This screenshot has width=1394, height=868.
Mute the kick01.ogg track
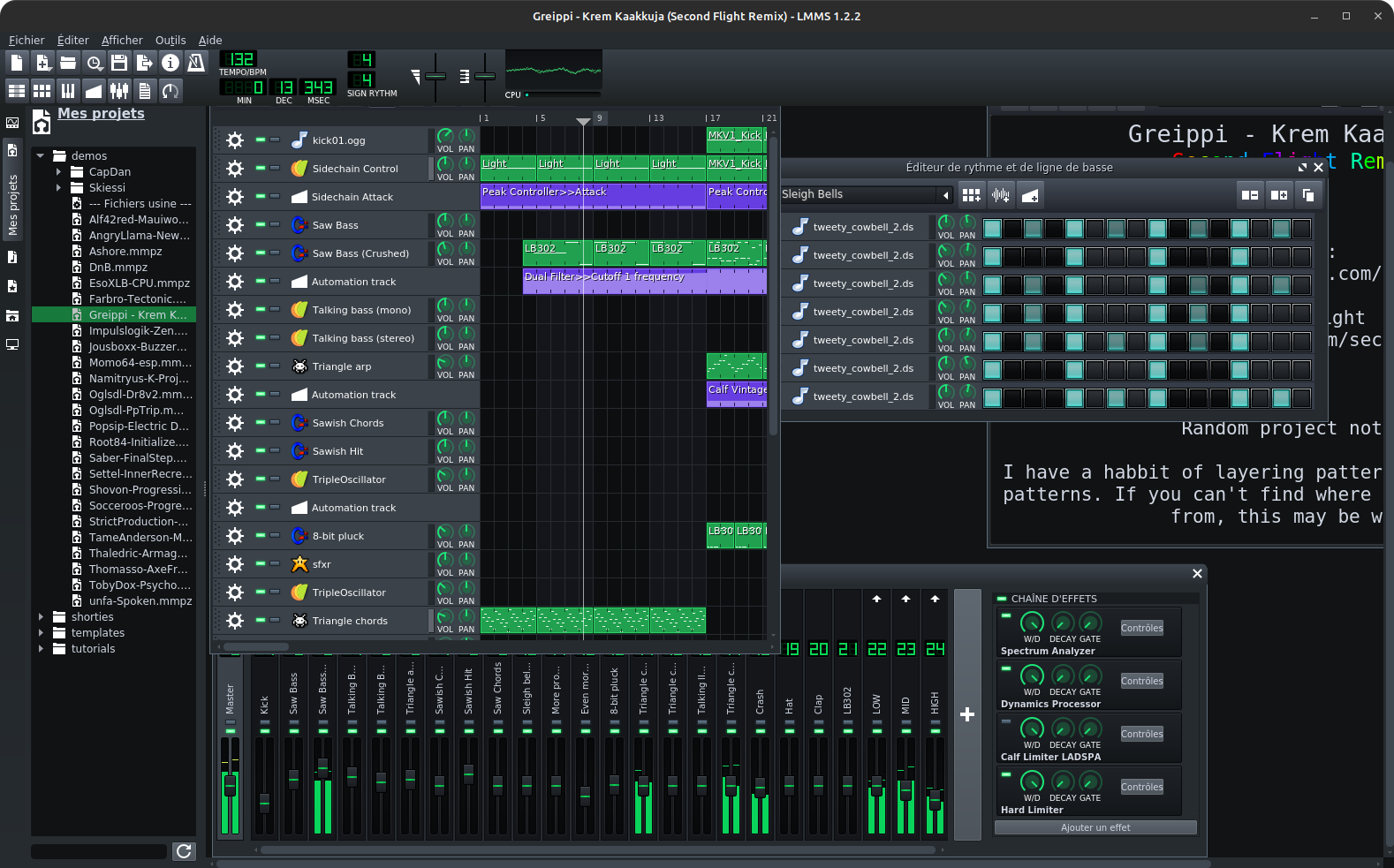261,140
